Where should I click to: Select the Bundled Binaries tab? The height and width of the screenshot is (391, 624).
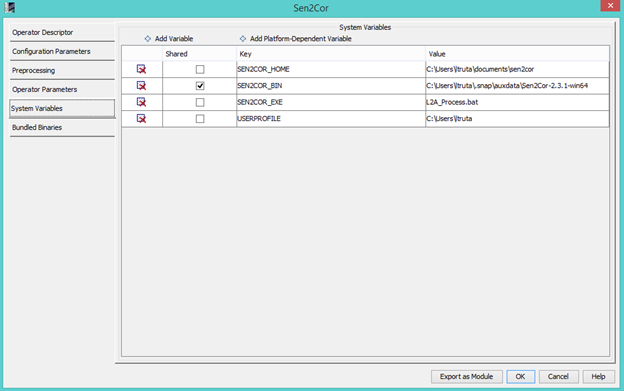(62, 127)
